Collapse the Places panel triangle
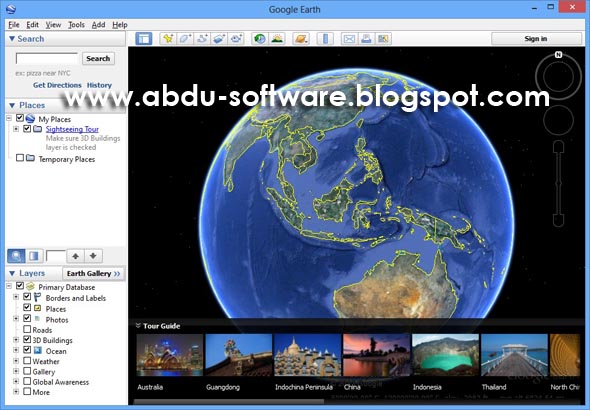The image size is (590, 410). (12, 105)
